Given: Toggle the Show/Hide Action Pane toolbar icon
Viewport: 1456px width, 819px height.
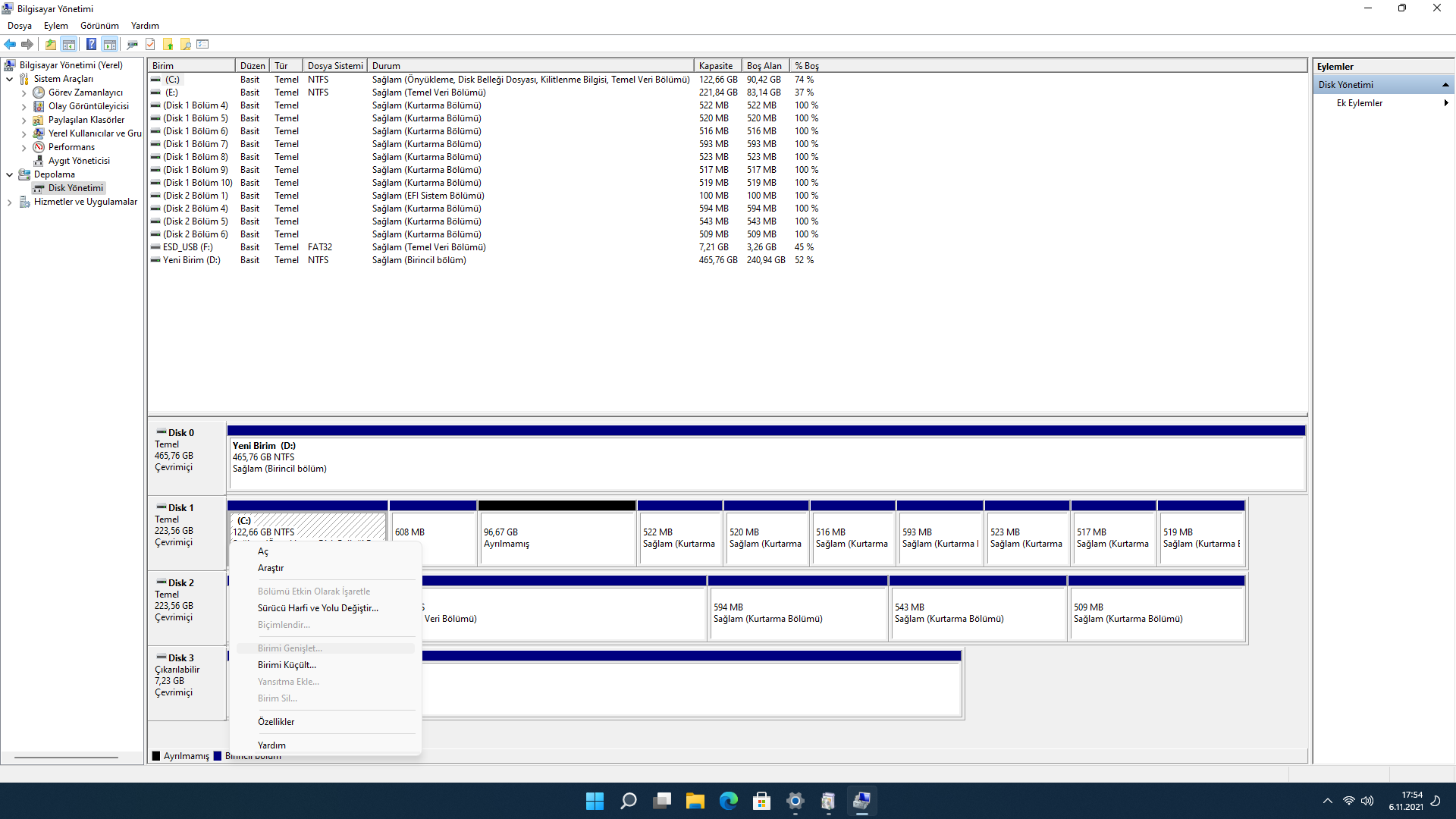Looking at the screenshot, I should (110, 44).
